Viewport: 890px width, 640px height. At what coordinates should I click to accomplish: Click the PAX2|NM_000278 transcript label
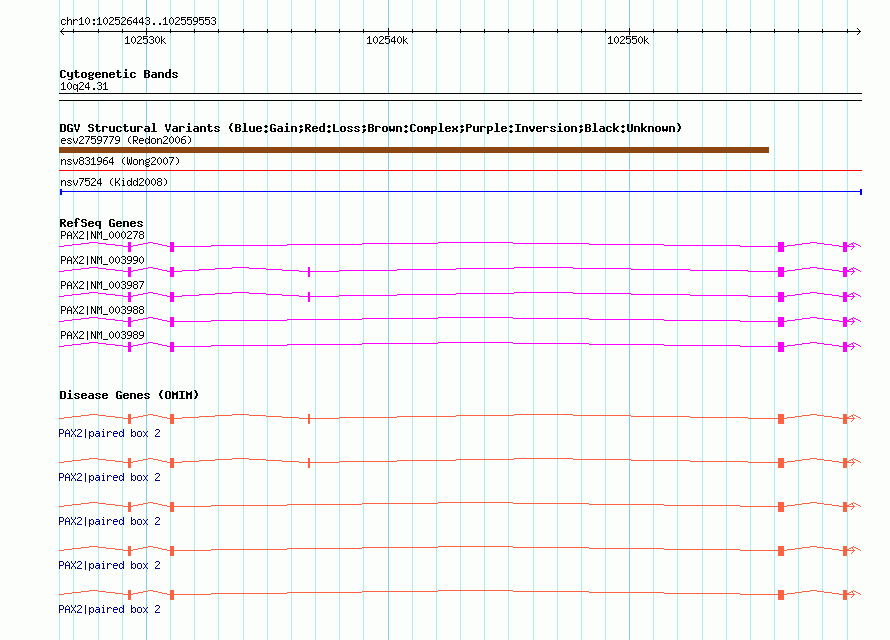[x=102, y=235]
